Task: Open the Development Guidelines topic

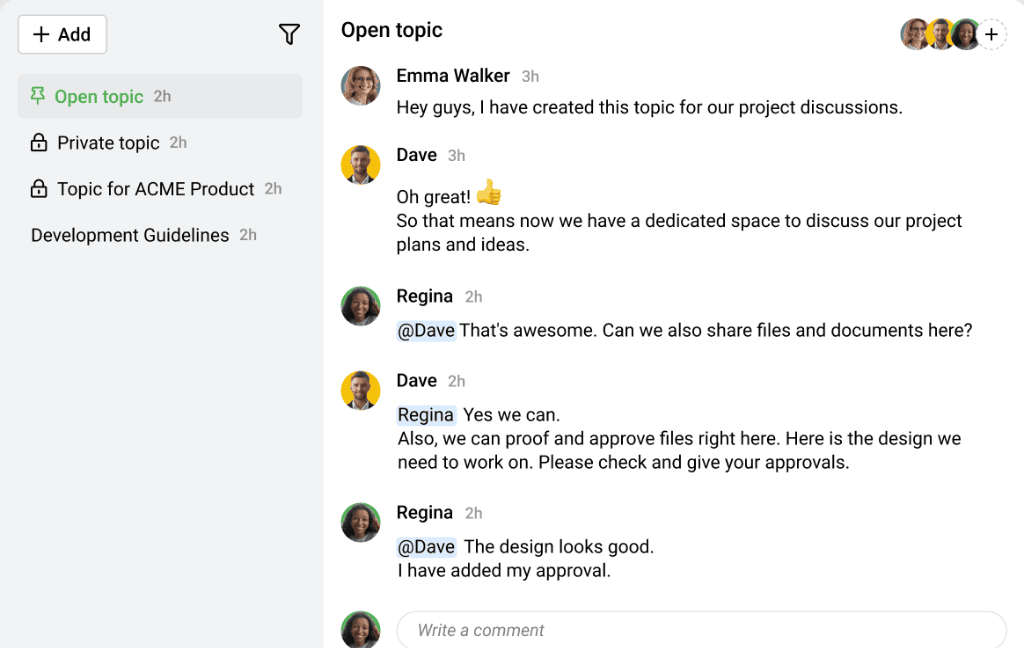Action: 130,235
